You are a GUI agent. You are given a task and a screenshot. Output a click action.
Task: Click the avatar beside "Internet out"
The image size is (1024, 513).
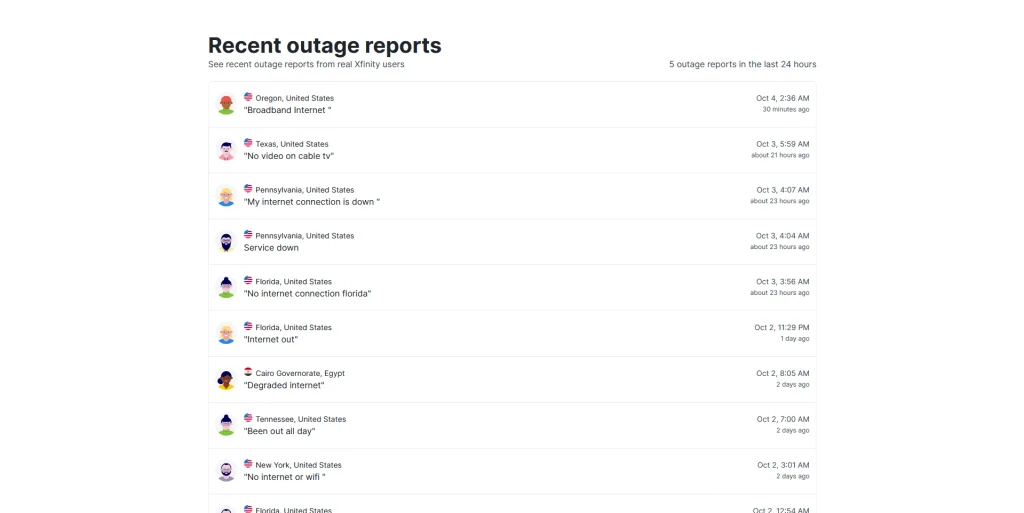(x=226, y=334)
